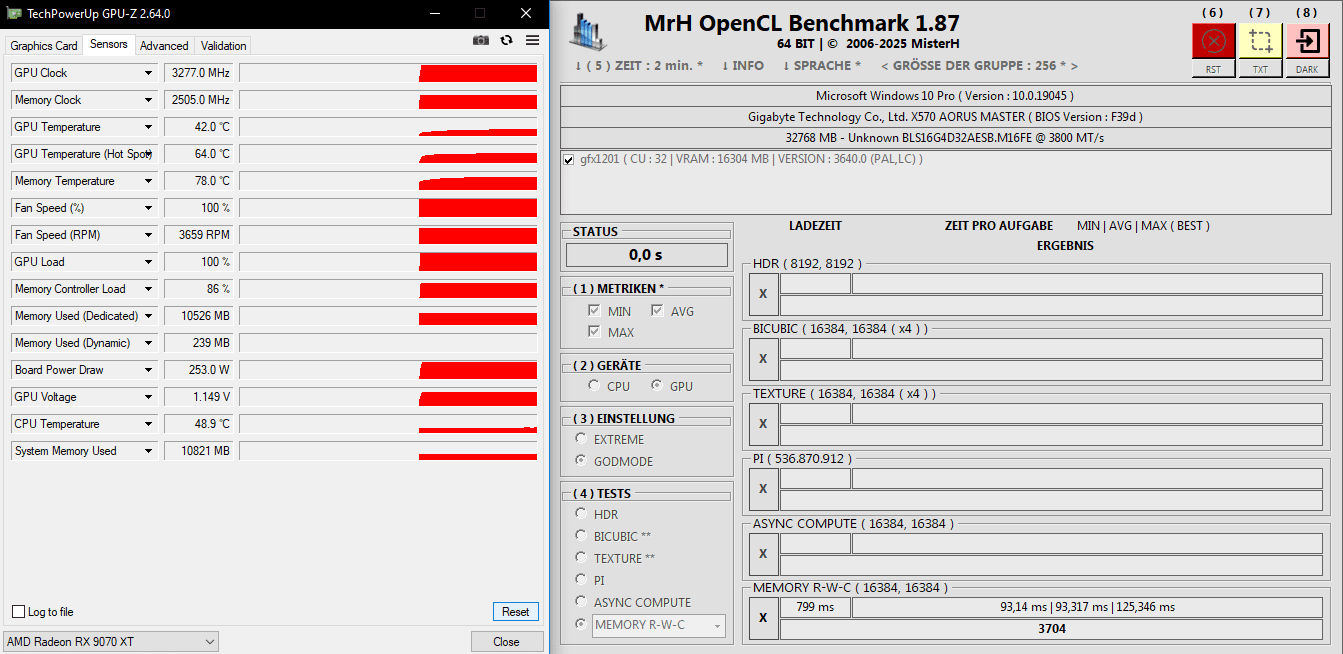Viewport: 1343px width, 654px height.
Task: Increase group size with the > arrow
Action: 1074,66
